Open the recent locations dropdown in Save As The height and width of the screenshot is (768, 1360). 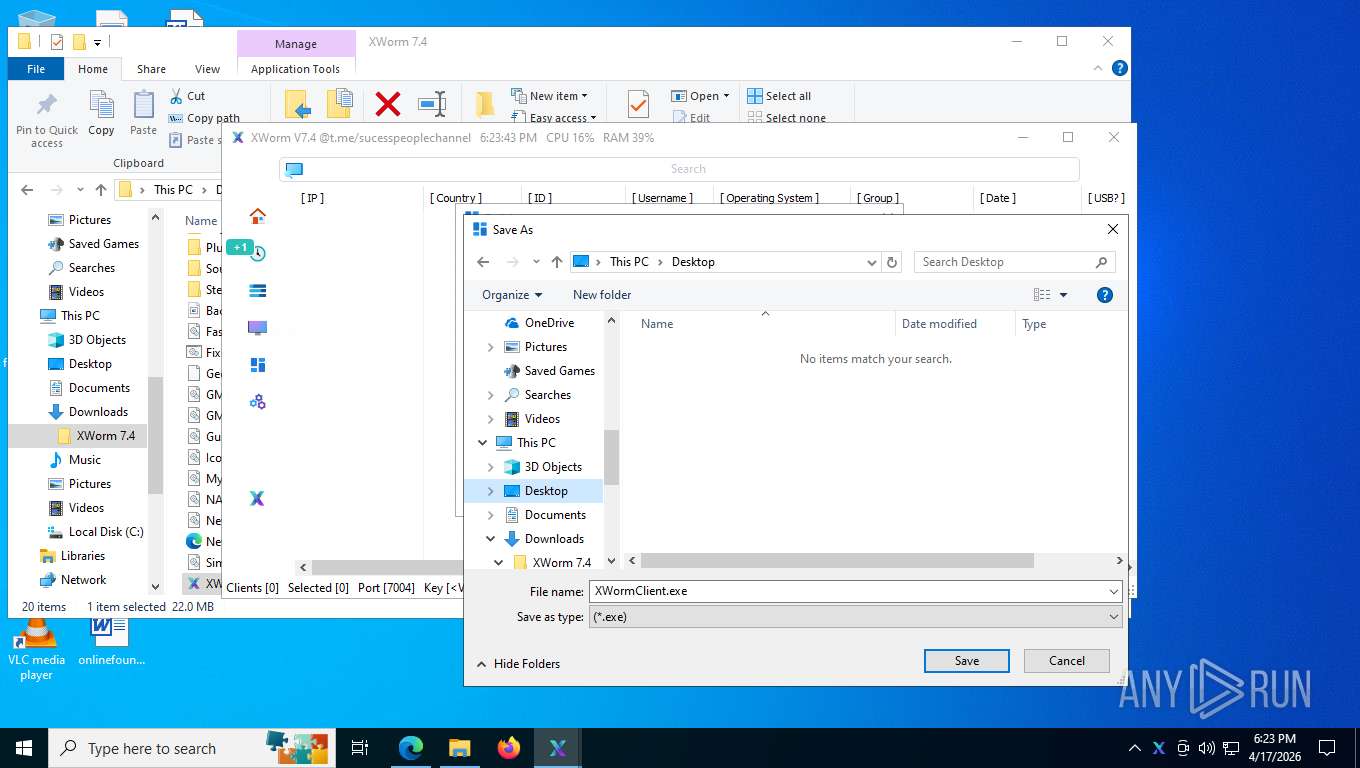536,262
